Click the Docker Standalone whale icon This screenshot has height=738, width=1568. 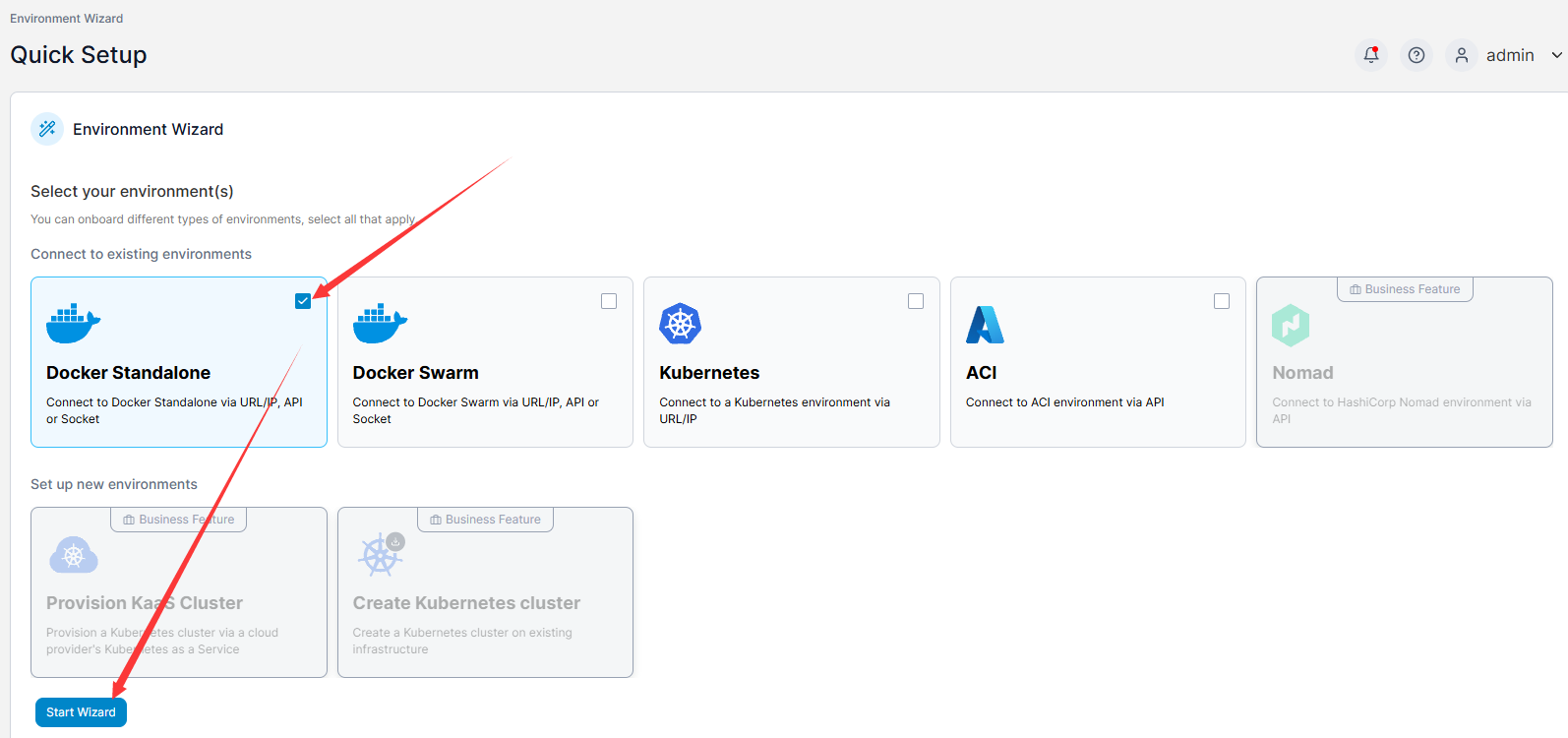(x=73, y=323)
